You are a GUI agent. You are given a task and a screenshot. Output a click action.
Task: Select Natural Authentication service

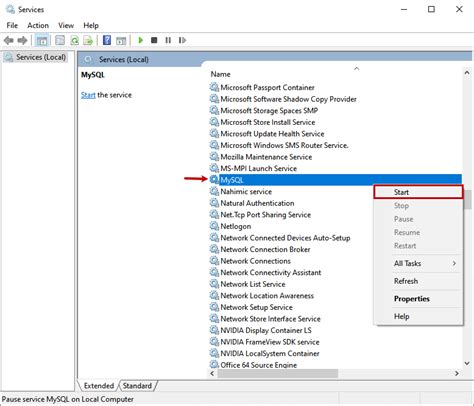pos(257,203)
